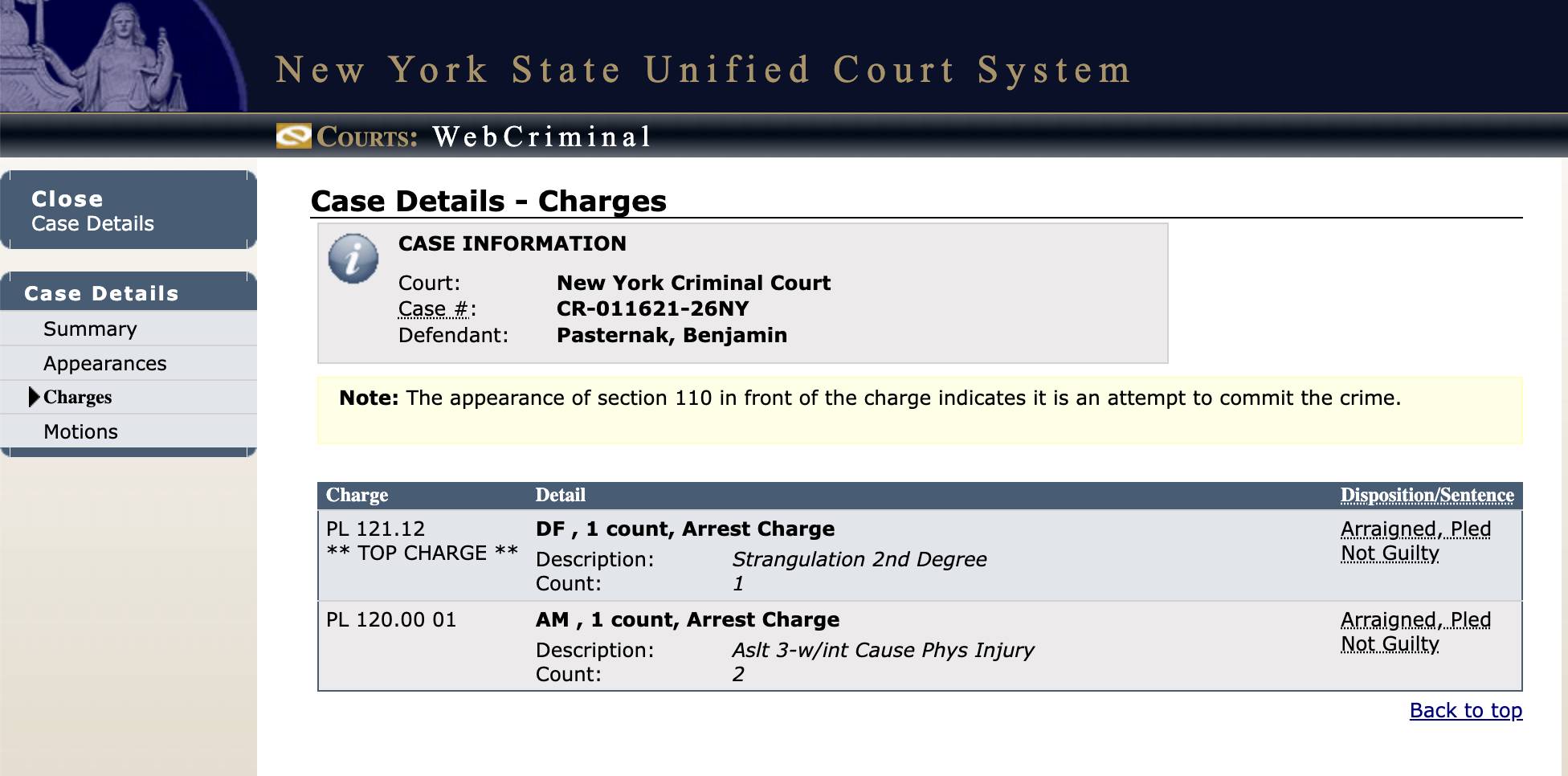Click the WebCriminal header title

[x=541, y=137]
